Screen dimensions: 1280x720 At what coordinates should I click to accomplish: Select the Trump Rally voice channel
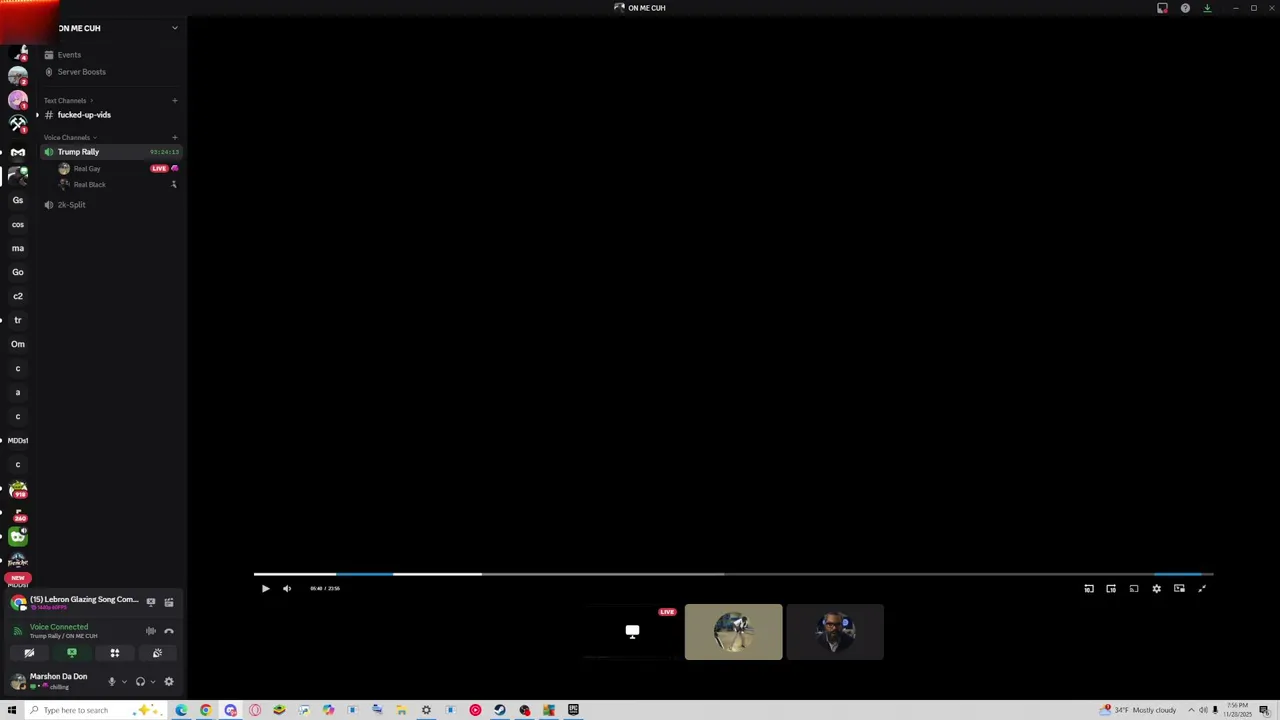pos(112,152)
